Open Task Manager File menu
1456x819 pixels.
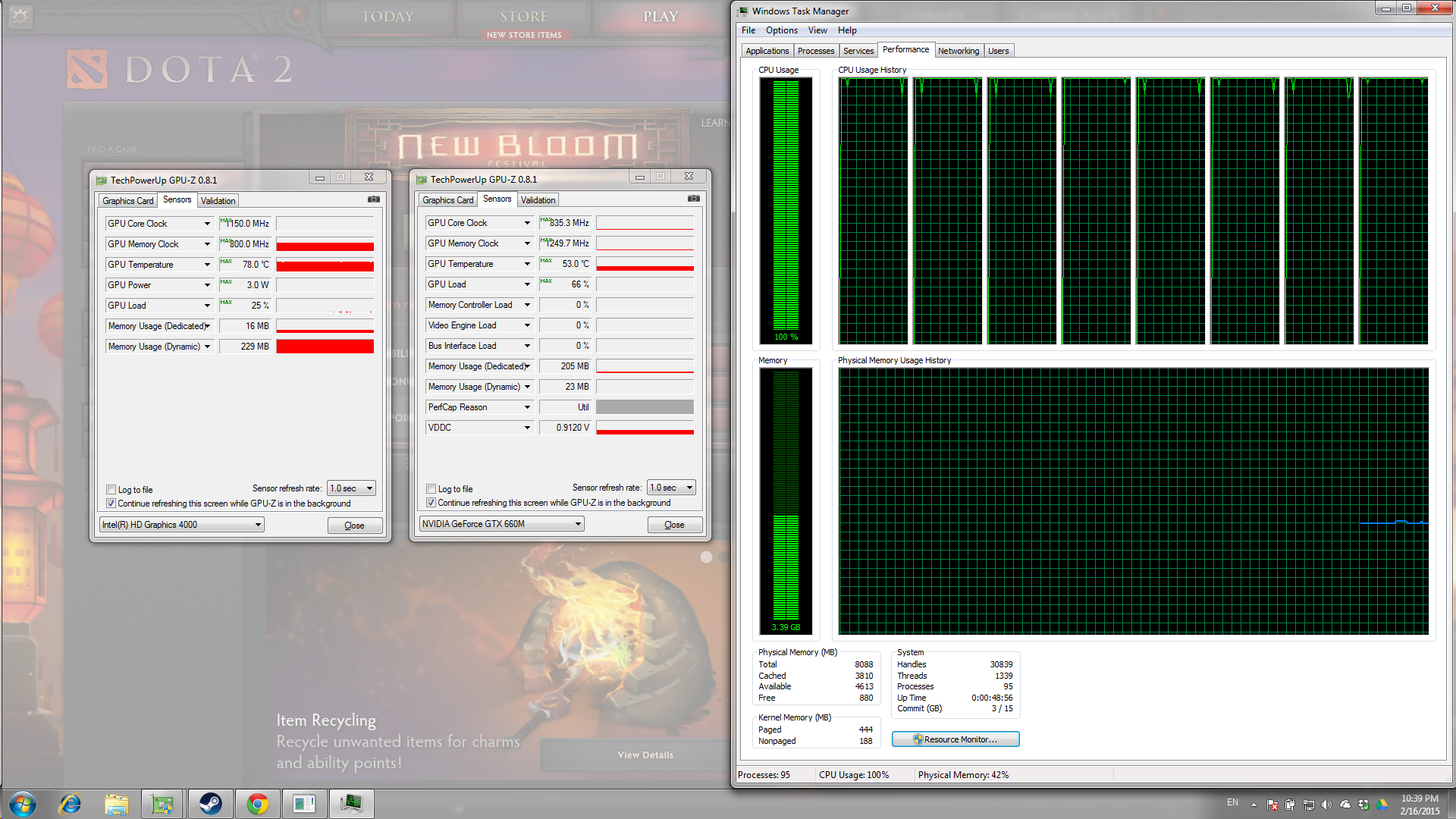tap(748, 30)
